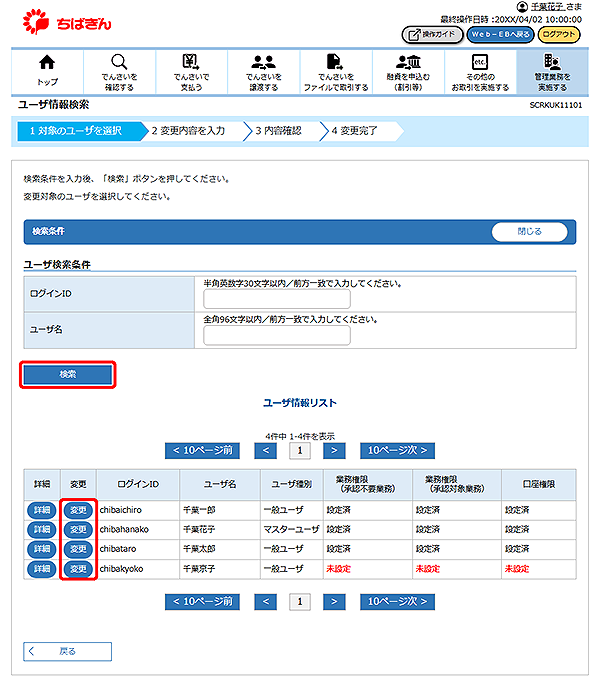
Task: Open the でんさいを譲渡する menu
Action: click(263, 71)
